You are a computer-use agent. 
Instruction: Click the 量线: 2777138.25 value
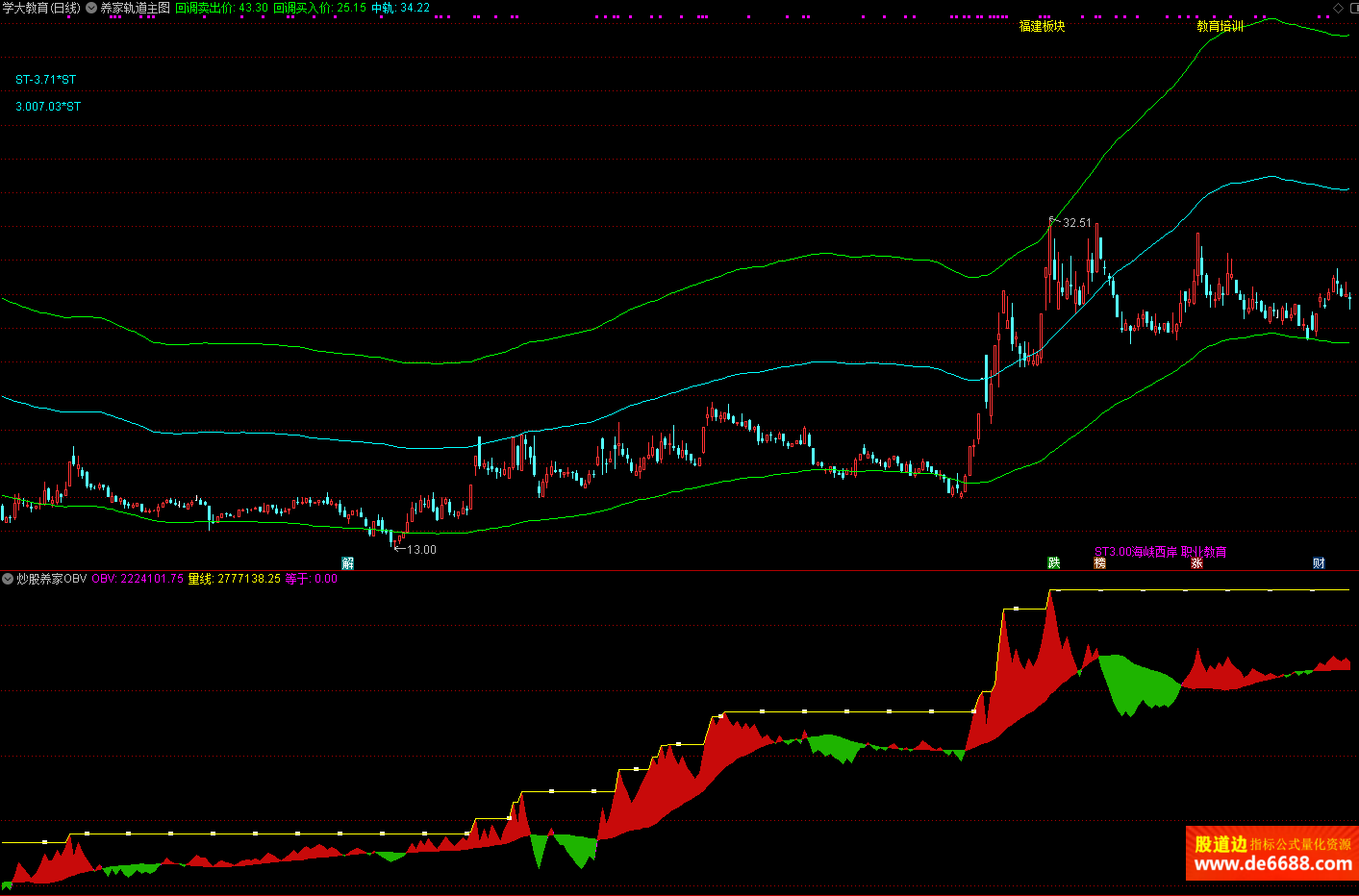(235, 579)
